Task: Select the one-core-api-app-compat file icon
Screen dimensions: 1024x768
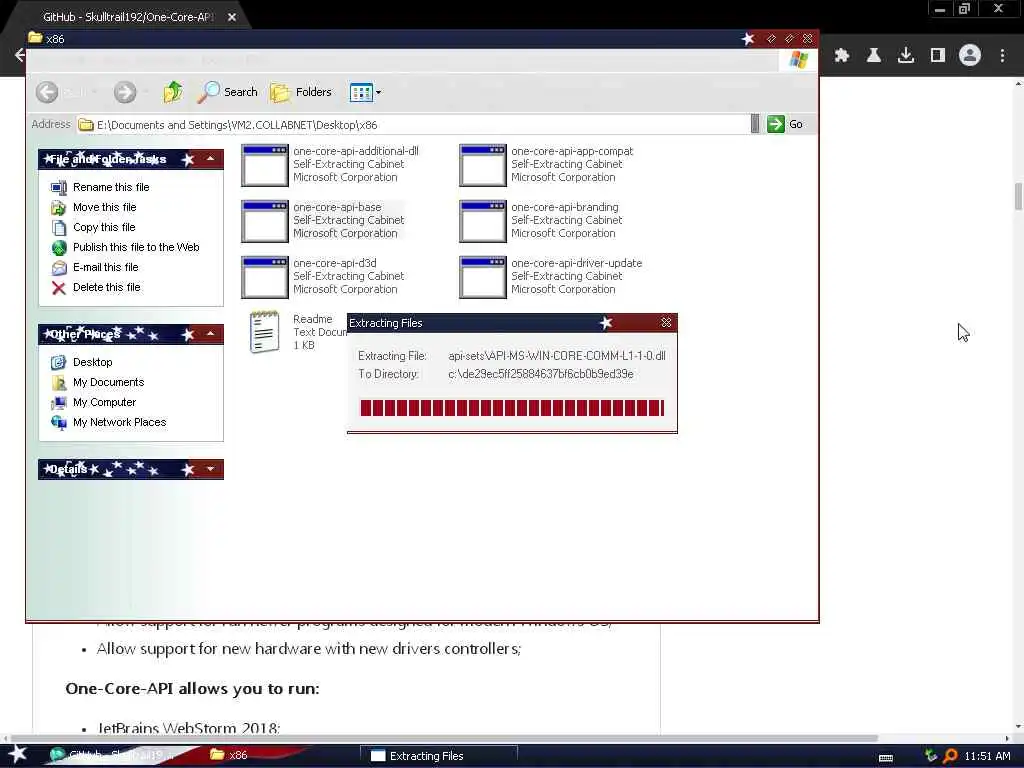Action: [483, 165]
